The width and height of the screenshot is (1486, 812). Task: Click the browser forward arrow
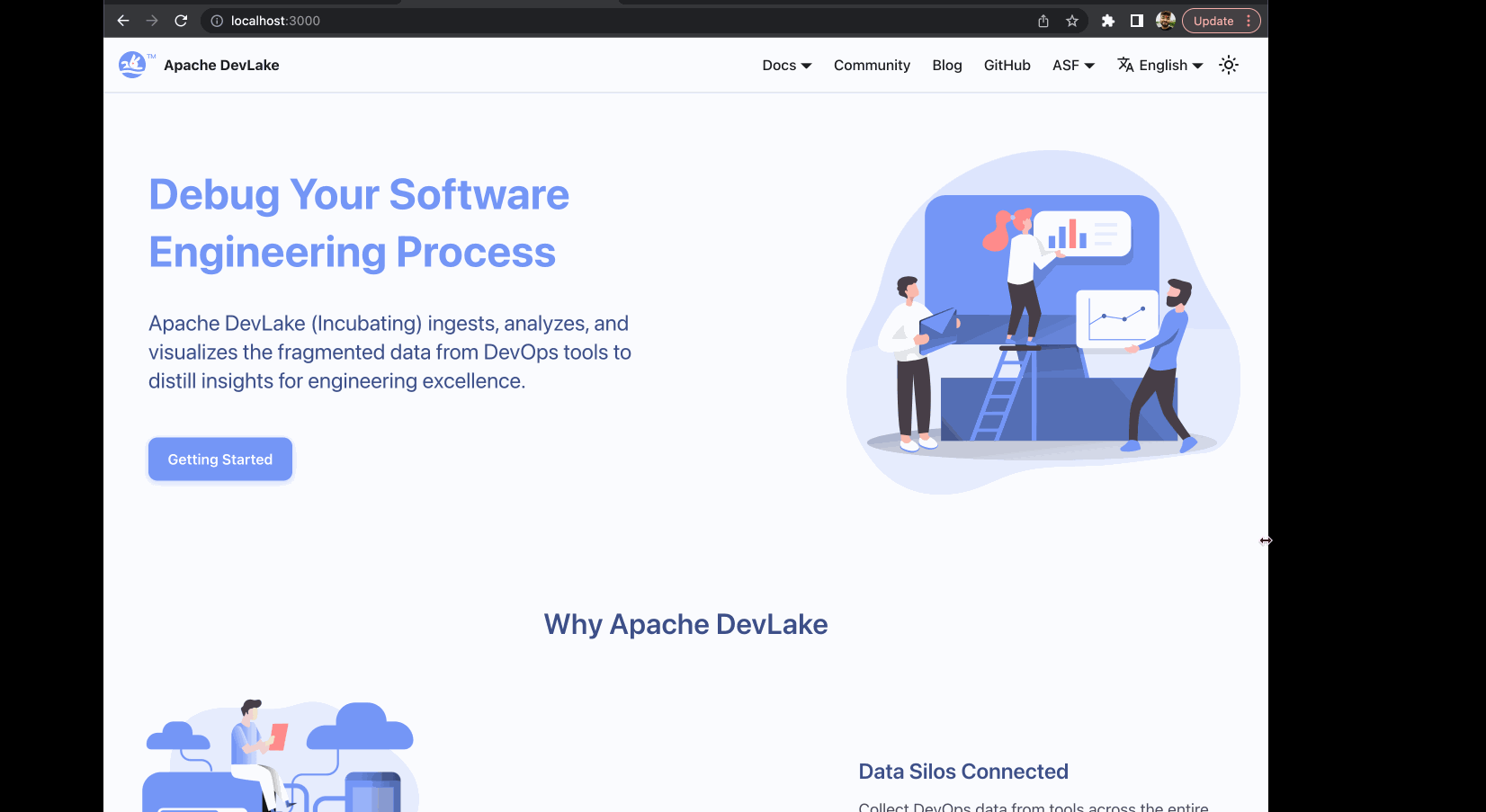(x=152, y=21)
